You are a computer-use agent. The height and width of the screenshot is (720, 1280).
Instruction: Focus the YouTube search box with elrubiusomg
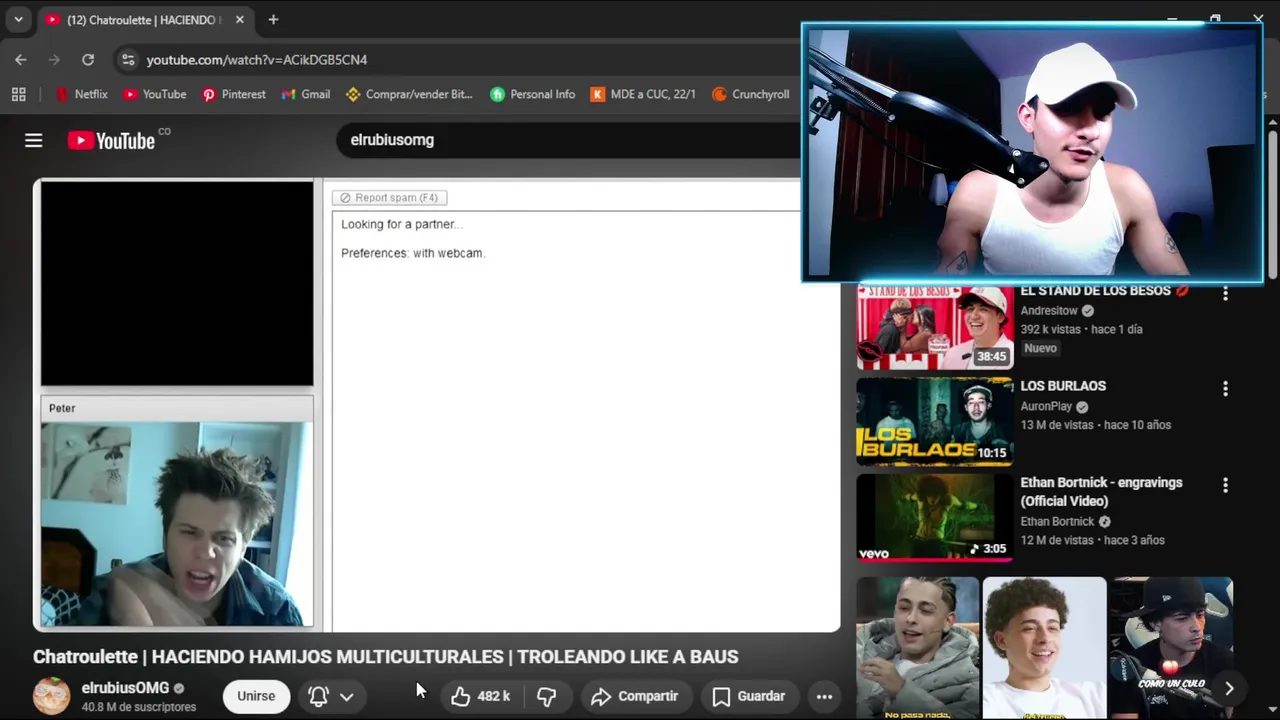point(570,140)
